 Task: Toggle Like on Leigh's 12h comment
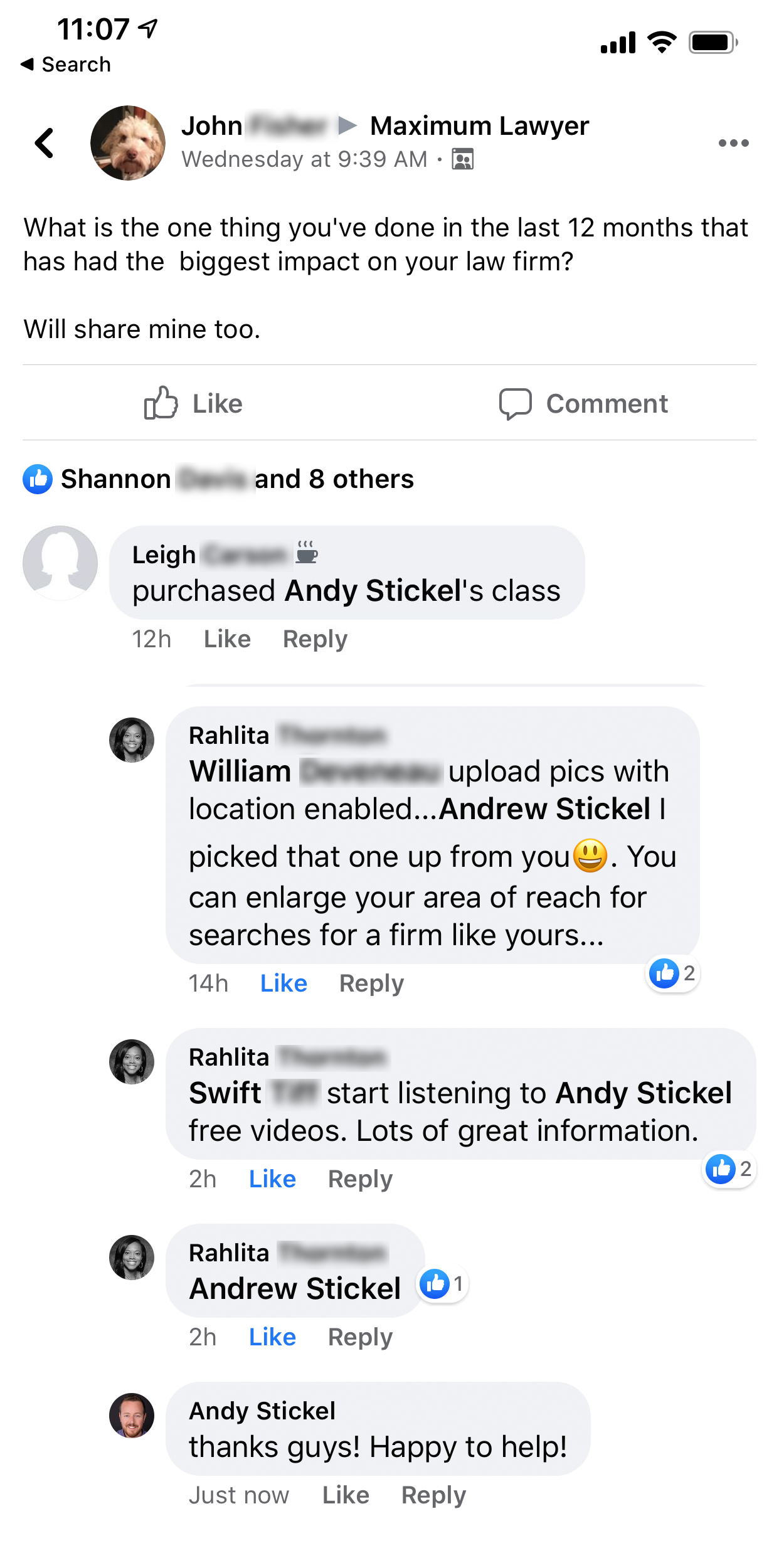(227, 639)
